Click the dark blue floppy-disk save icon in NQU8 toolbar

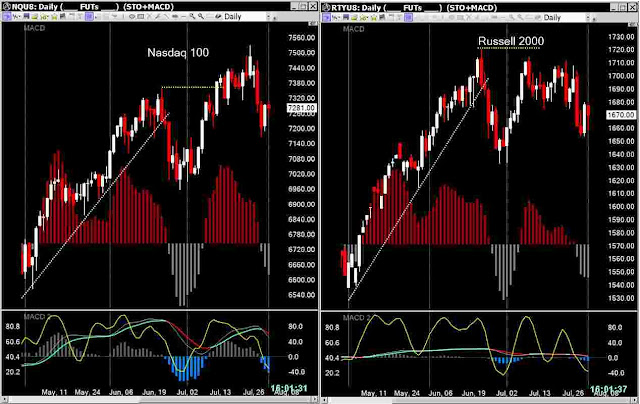pos(26,16)
